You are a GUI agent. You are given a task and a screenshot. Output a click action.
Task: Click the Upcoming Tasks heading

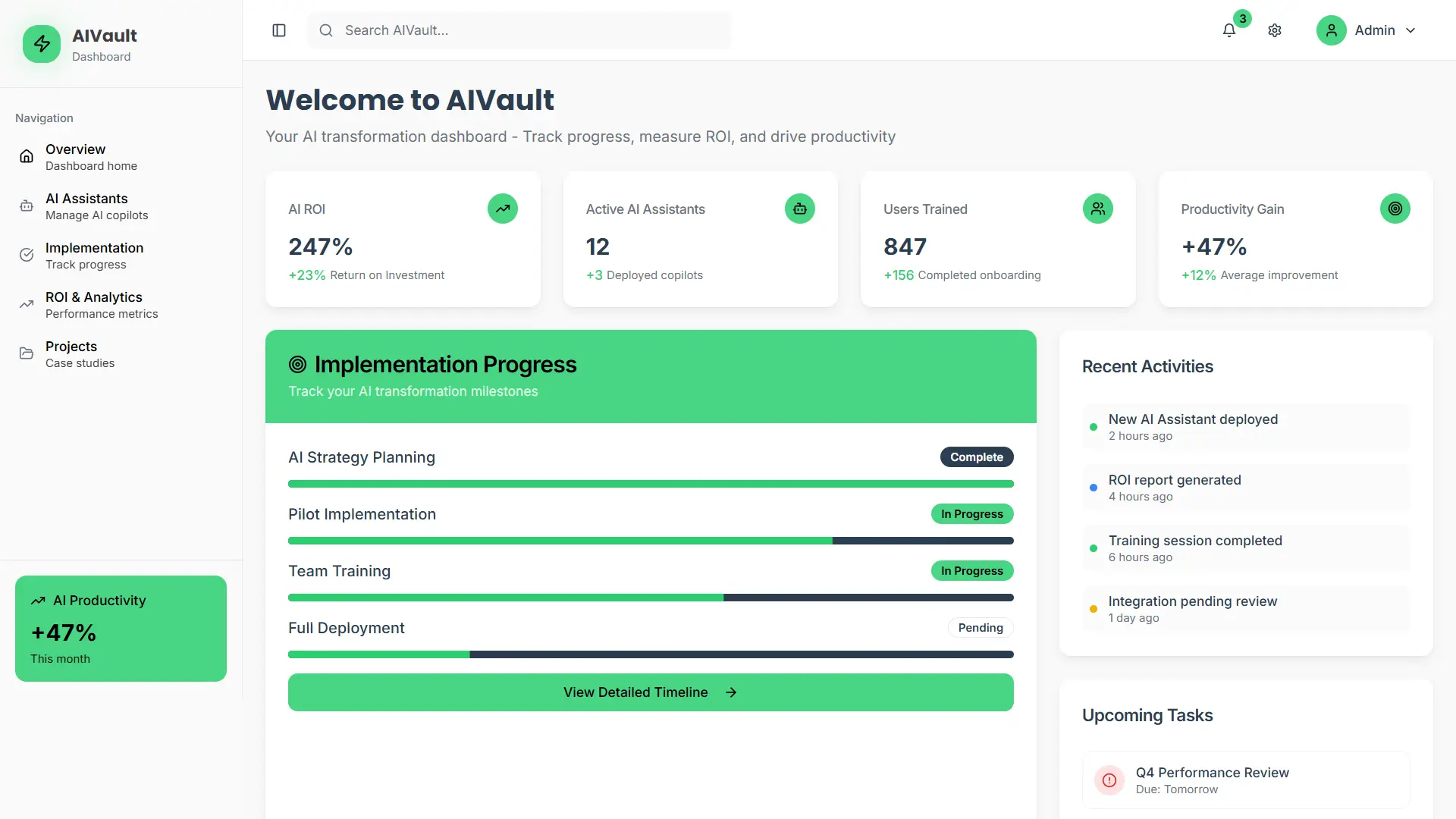1147,716
